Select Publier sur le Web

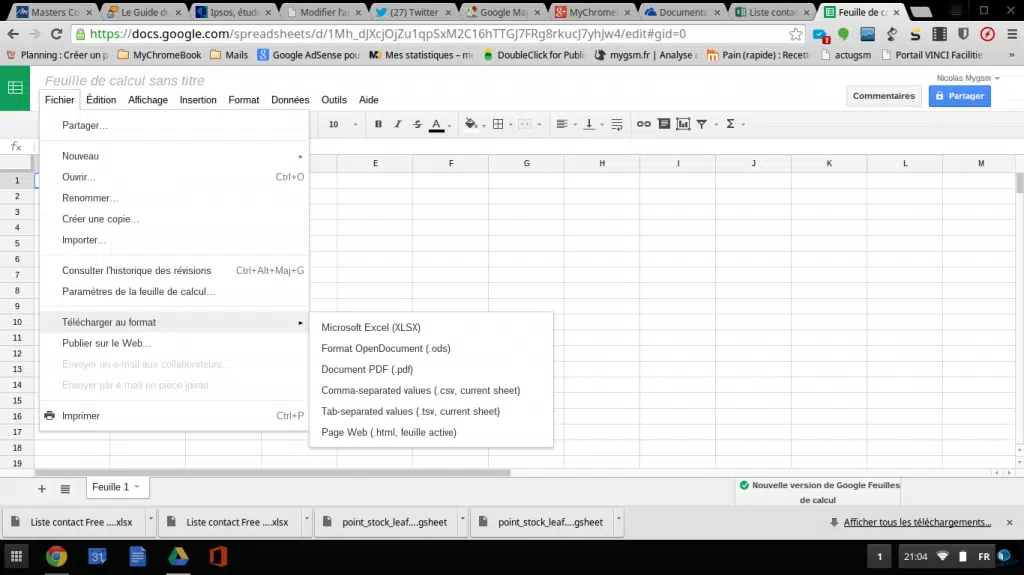[x=174, y=343]
